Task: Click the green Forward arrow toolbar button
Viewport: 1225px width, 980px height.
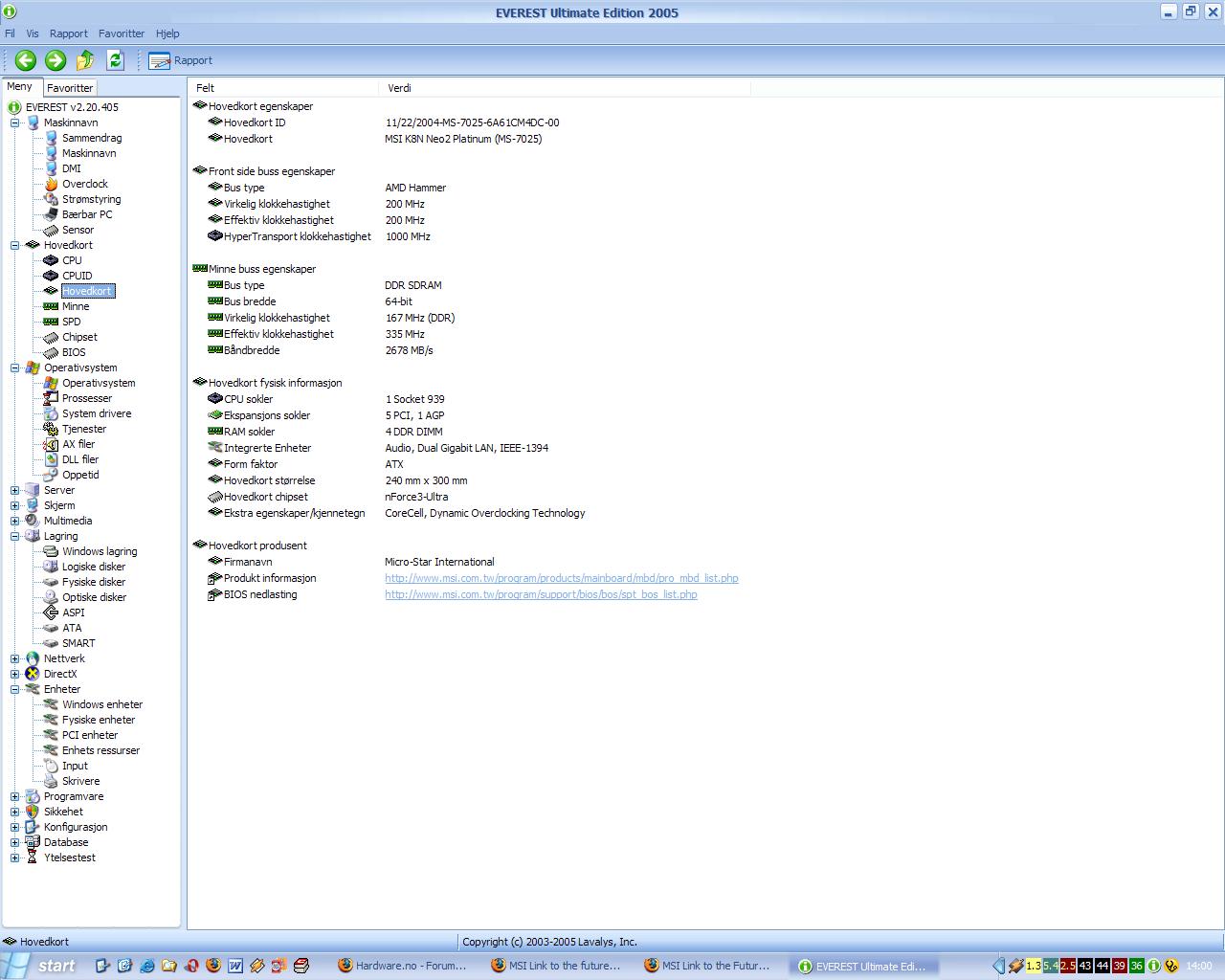Action: (56, 60)
